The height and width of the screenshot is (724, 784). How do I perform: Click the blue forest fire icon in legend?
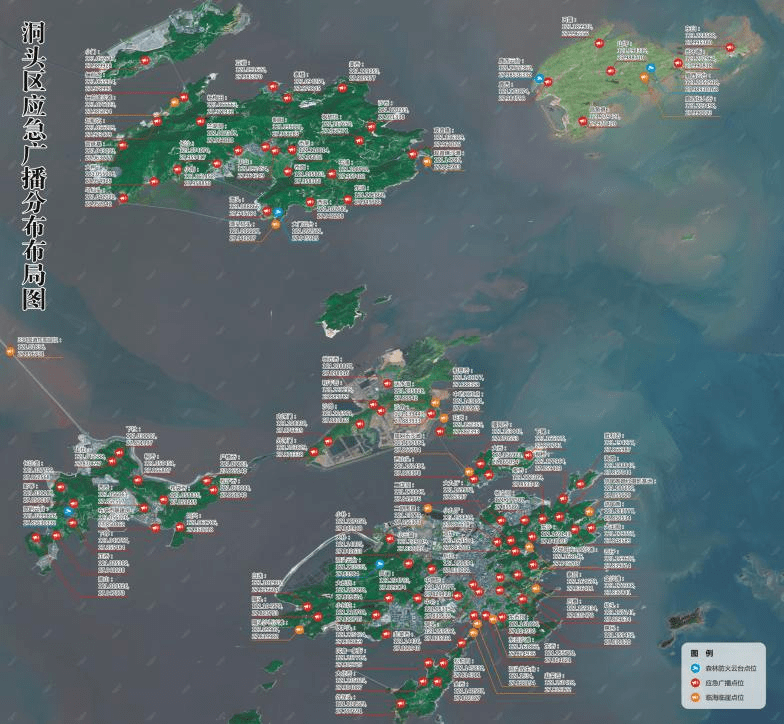[x=695, y=668]
